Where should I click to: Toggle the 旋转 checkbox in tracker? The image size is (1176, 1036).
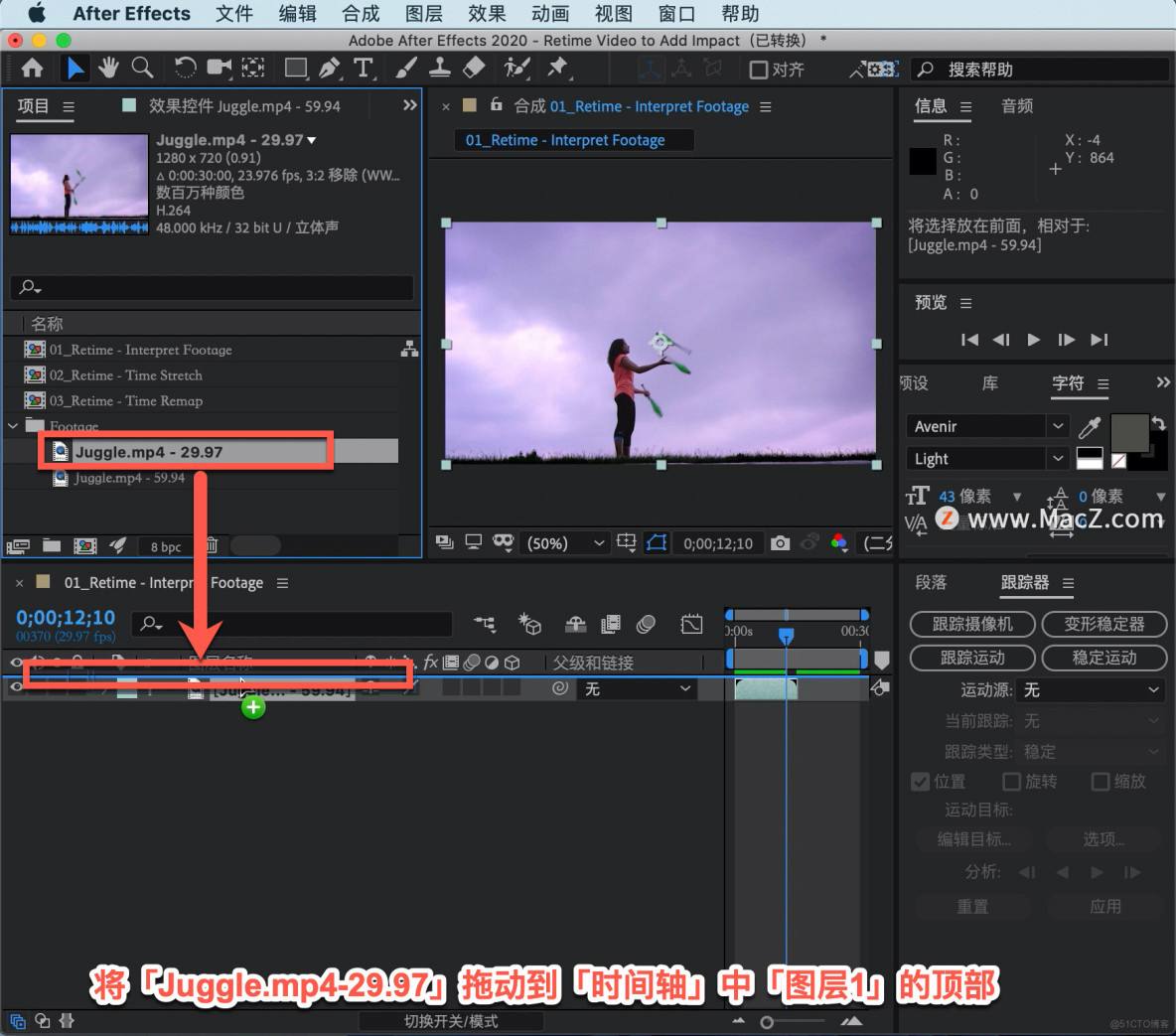(1011, 782)
